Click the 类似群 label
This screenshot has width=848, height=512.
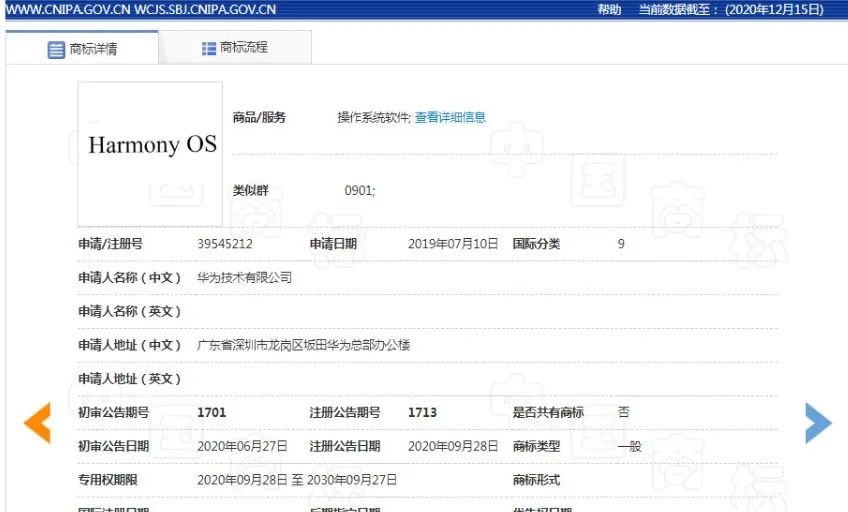[x=250, y=190]
